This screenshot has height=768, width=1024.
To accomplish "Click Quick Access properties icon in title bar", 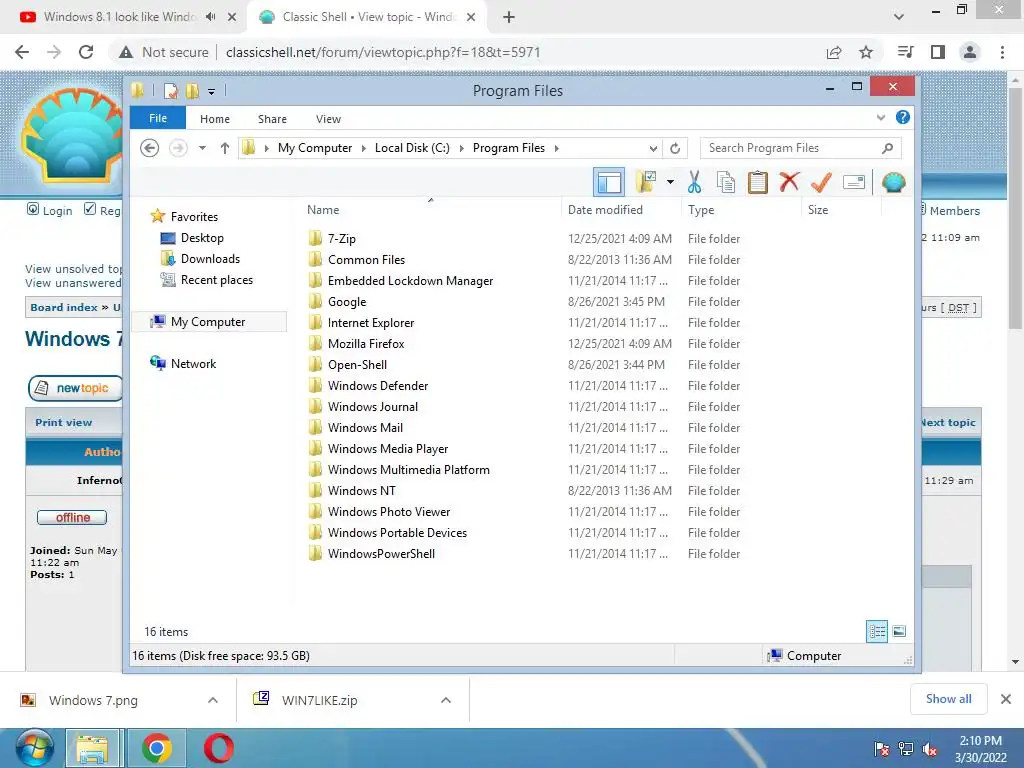I will point(170,91).
